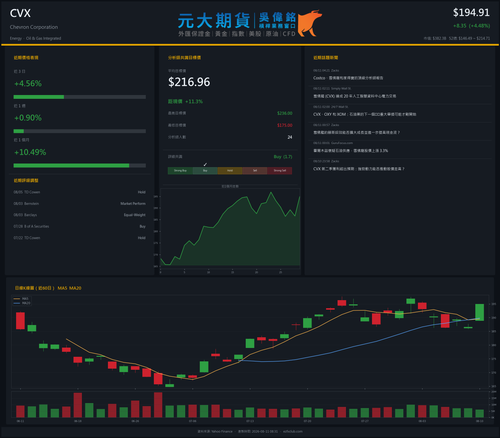Select the Buy rating segment
Screen dimensions: 500x438
[205, 171]
